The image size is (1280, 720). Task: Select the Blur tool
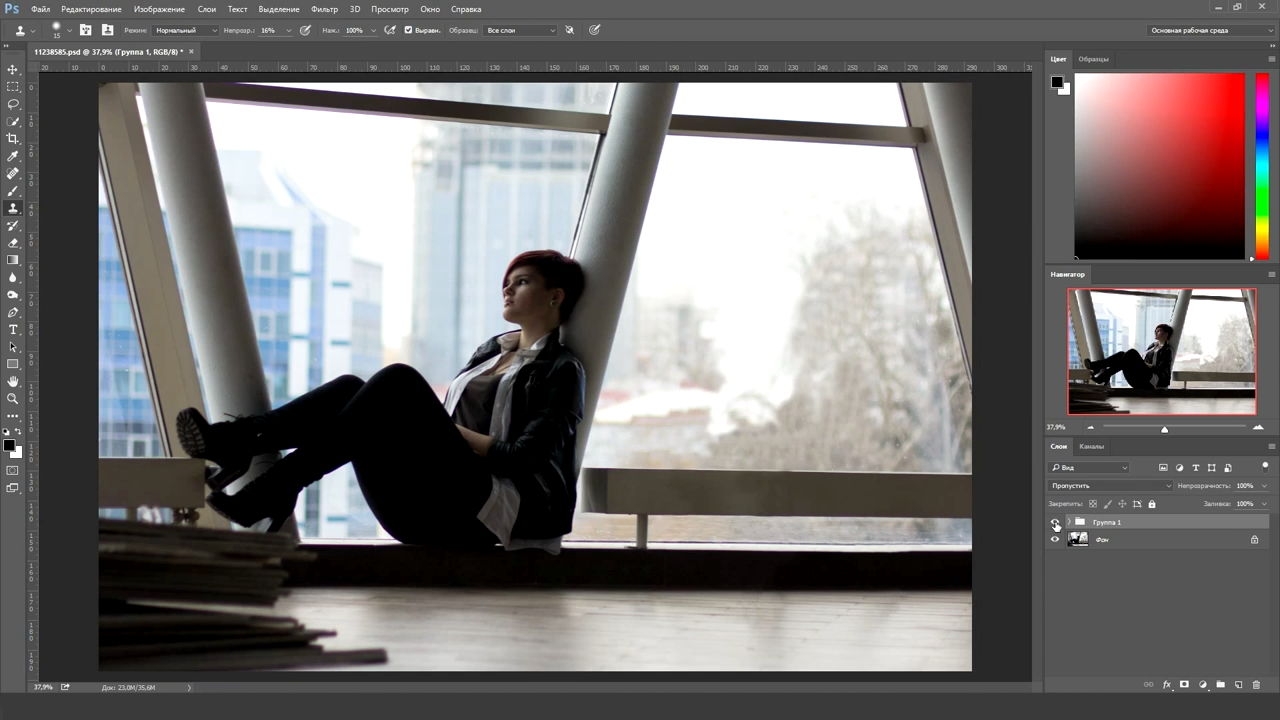(x=13, y=278)
